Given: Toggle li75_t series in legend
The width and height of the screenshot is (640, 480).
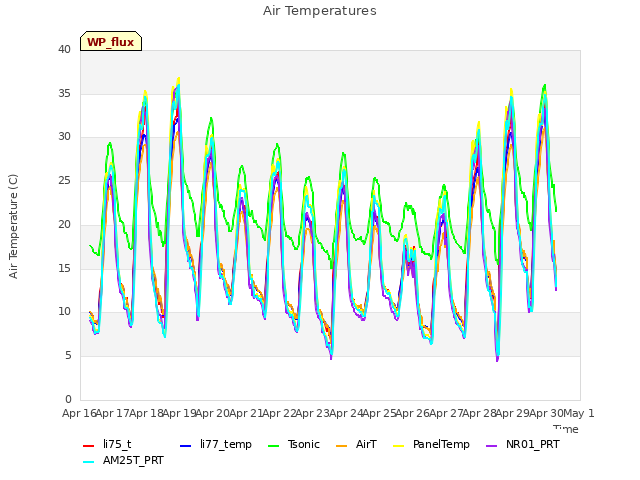Looking at the screenshot, I should pyautogui.click(x=107, y=444).
